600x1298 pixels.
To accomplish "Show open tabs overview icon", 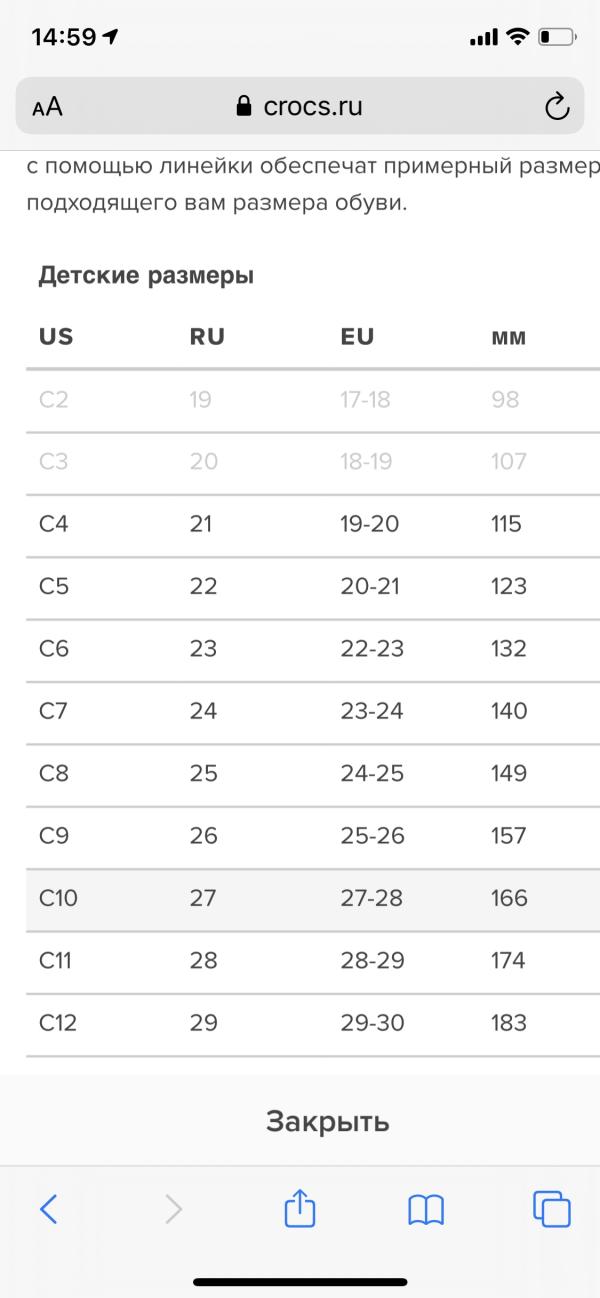I will (x=552, y=1209).
